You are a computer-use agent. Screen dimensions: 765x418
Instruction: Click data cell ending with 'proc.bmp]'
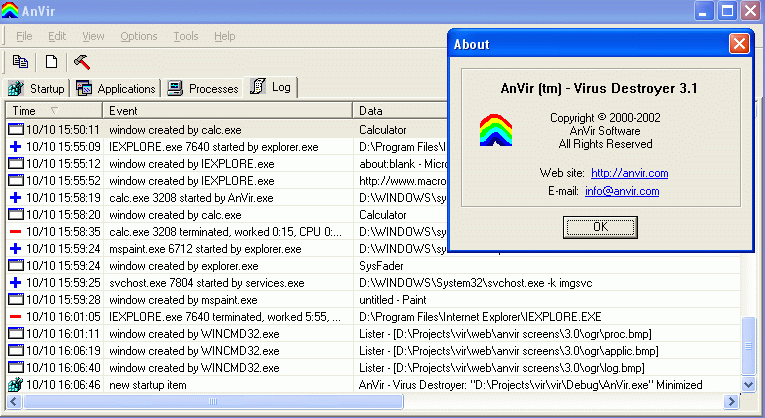pos(505,334)
